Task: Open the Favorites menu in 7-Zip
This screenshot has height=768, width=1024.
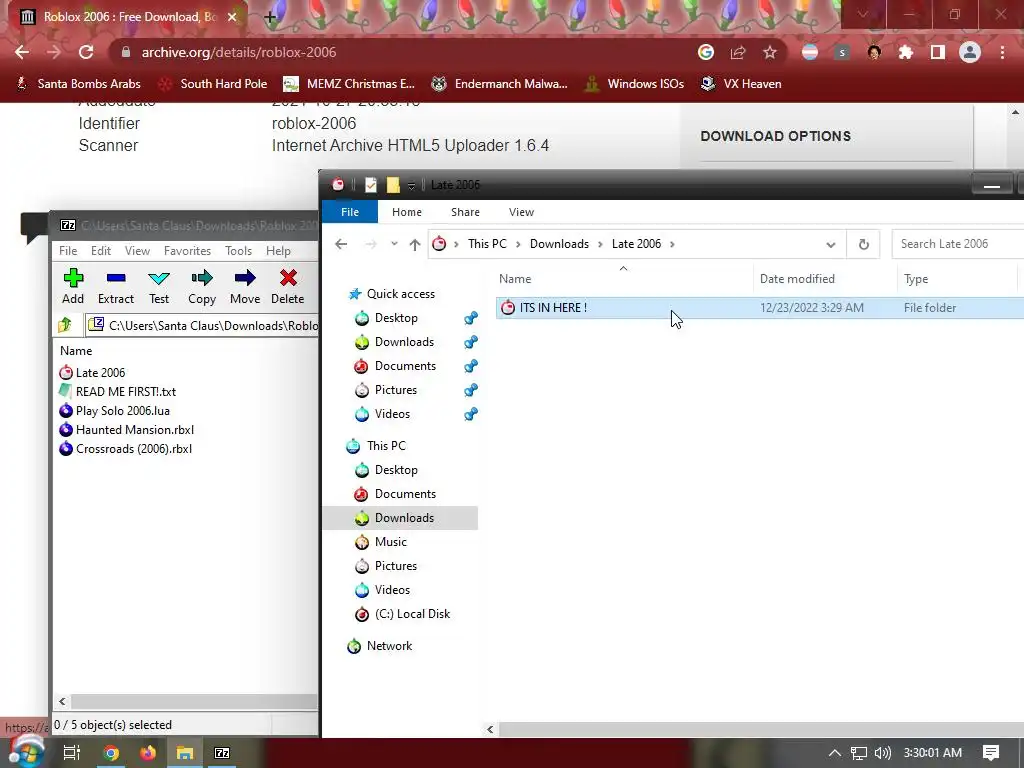Action: pyautogui.click(x=187, y=251)
